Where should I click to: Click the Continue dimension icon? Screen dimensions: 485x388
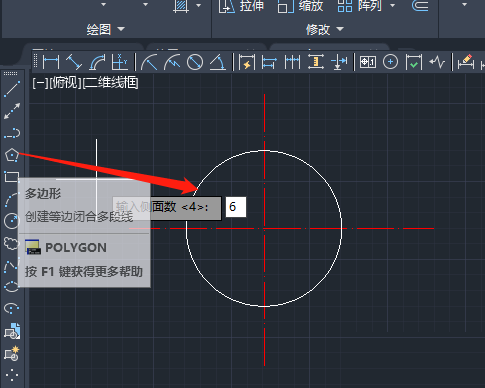point(292,62)
